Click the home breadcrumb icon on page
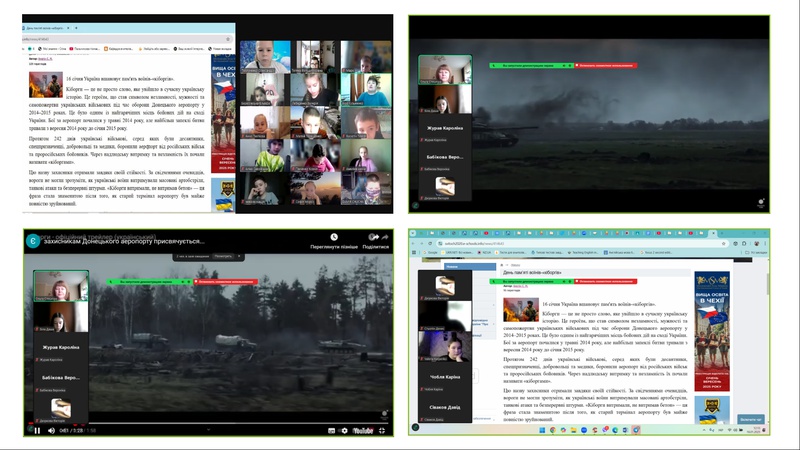Screen dimensions: 800x450 (502, 265)
